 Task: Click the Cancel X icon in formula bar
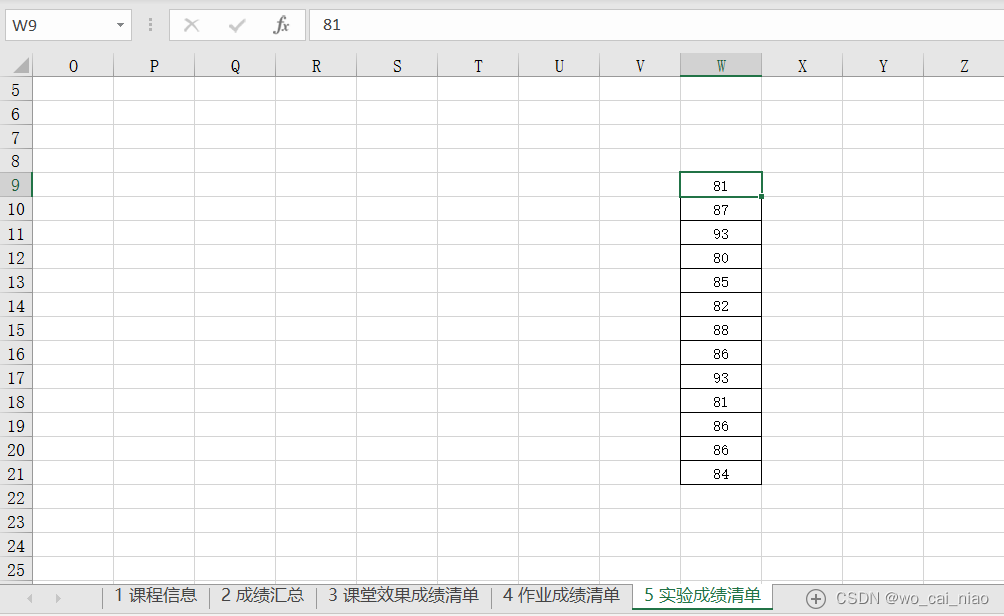(x=191, y=25)
